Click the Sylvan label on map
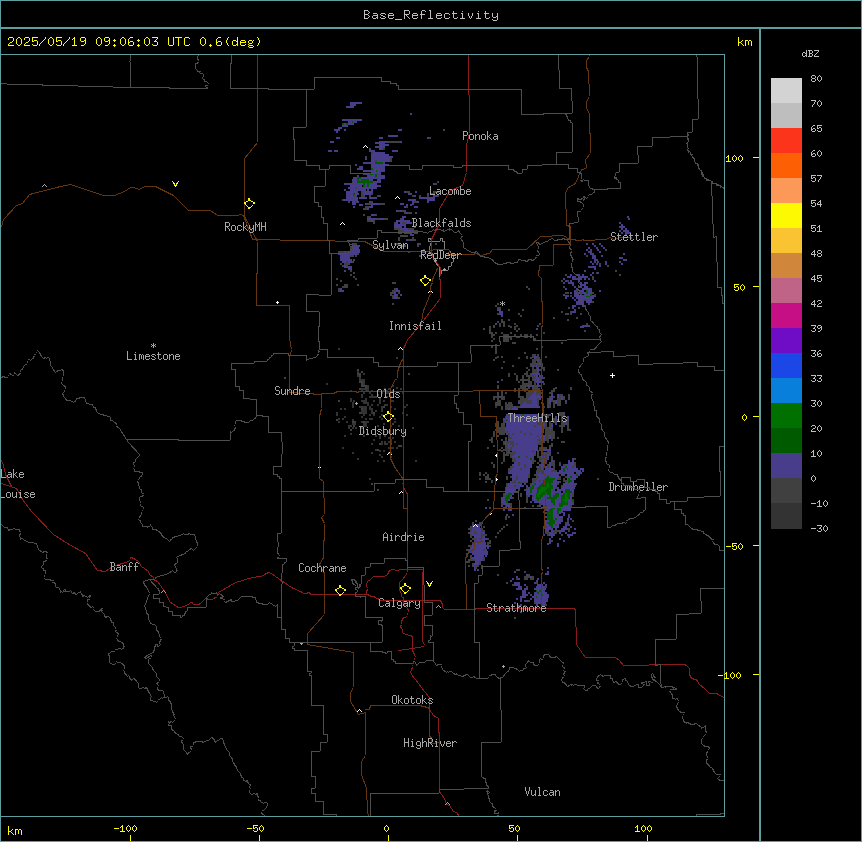This screenshot has width=862, height=842. [x=390, y=245]
